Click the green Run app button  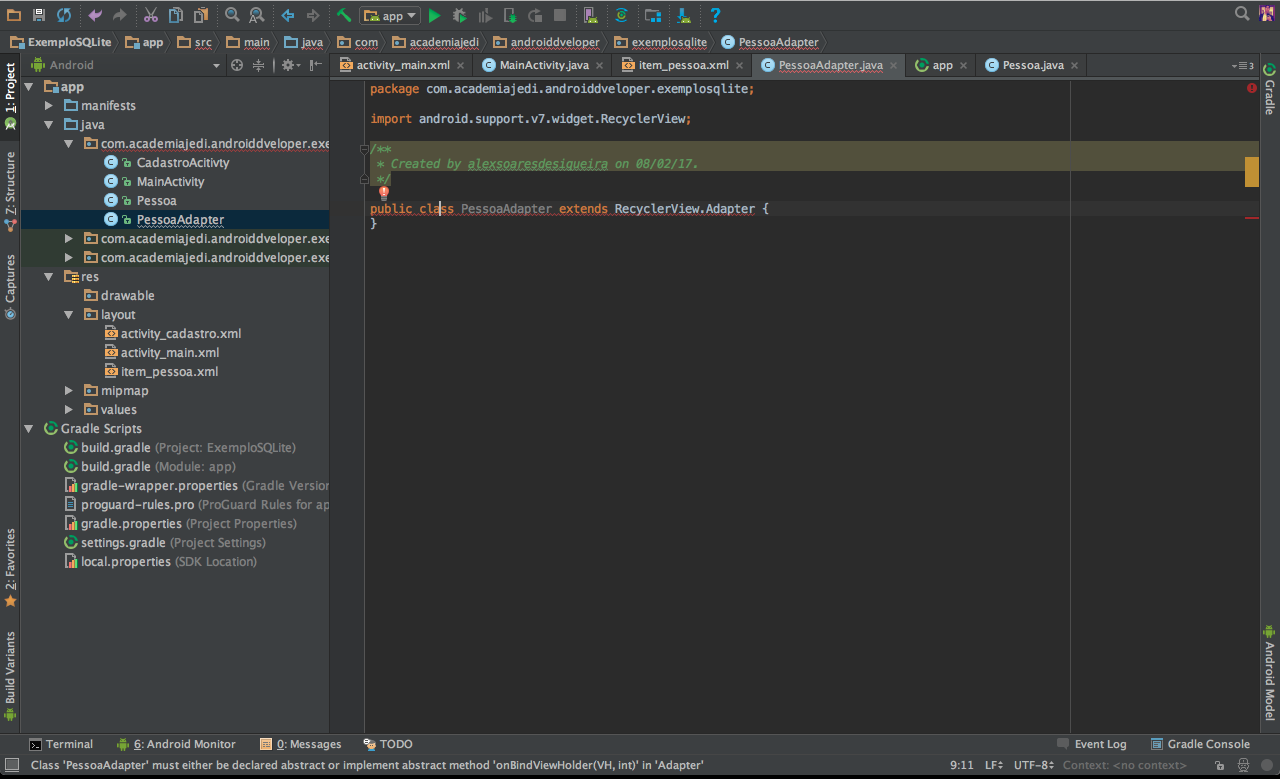(x=434, y=15)
